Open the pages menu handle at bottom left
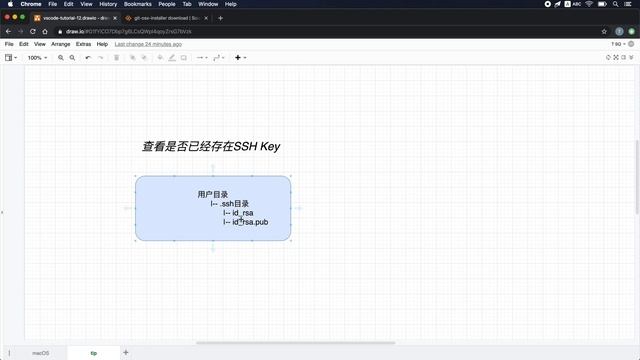This screenshot has width=640, height=360. click(x=9, y=353)
